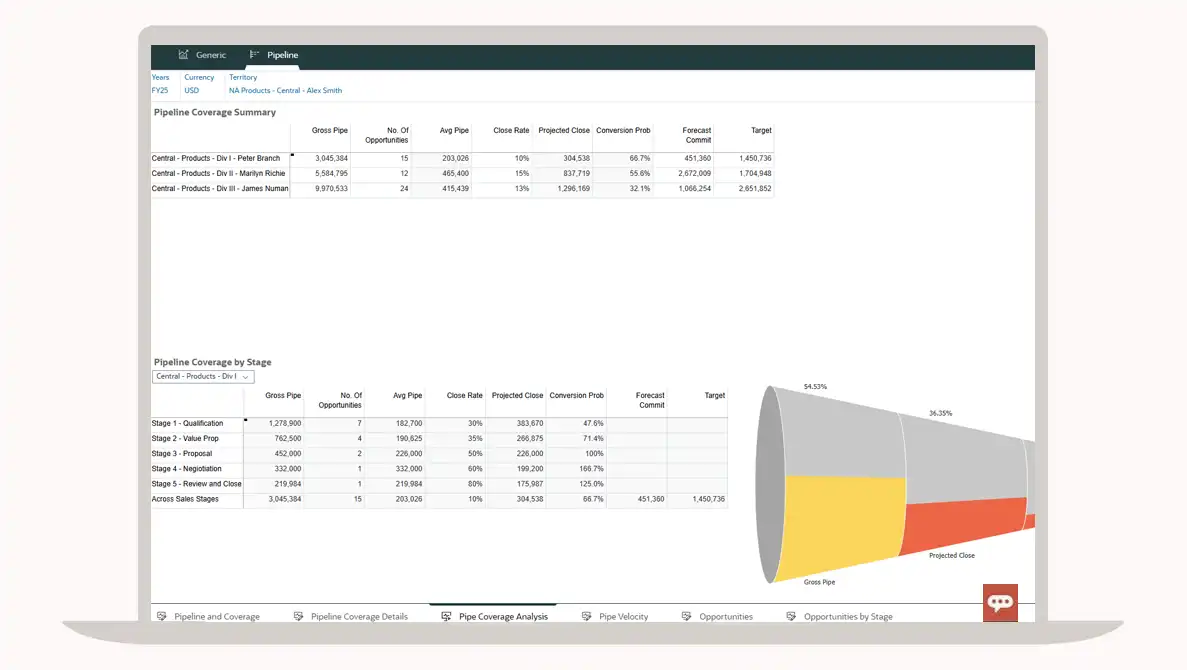1187x670 pixels.
Task: Open the red chat assistant icon
Action: coord(1000,602)
